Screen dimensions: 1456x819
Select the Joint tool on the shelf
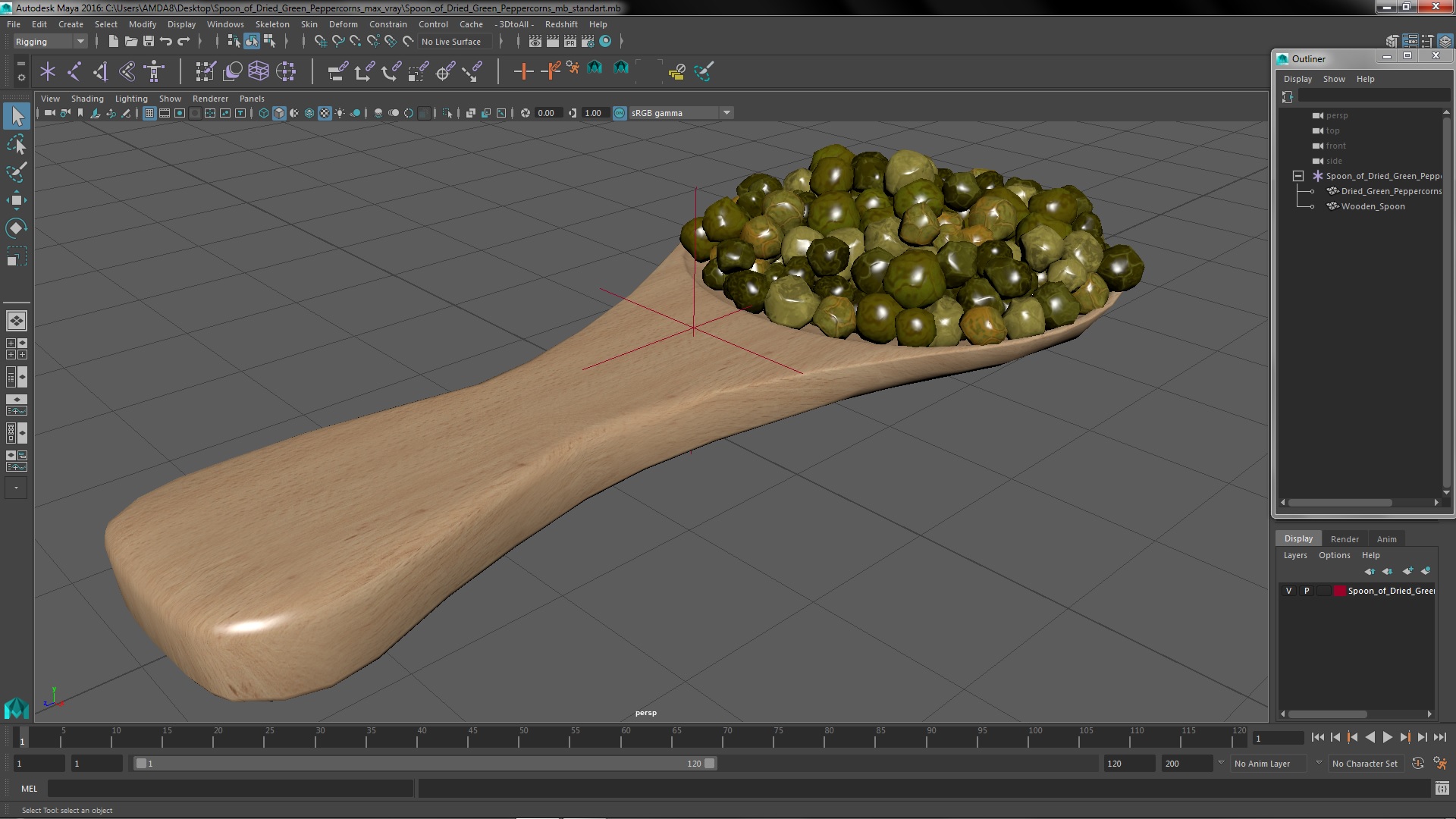pyautogui.click(x=74, y=72)
